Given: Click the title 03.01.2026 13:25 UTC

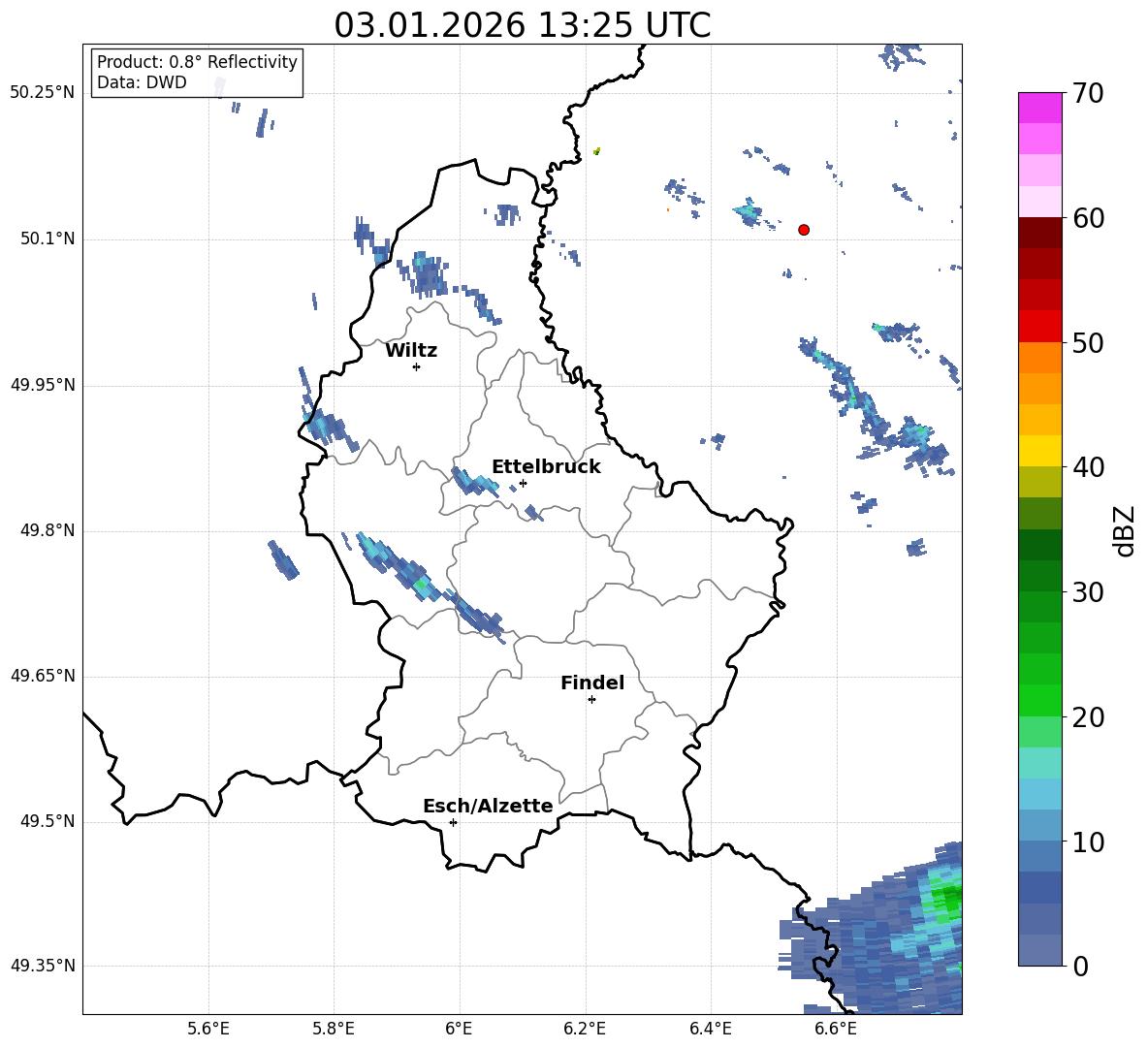Looking at the screenshot, I should pyautogui.click(x=523, y=25).
